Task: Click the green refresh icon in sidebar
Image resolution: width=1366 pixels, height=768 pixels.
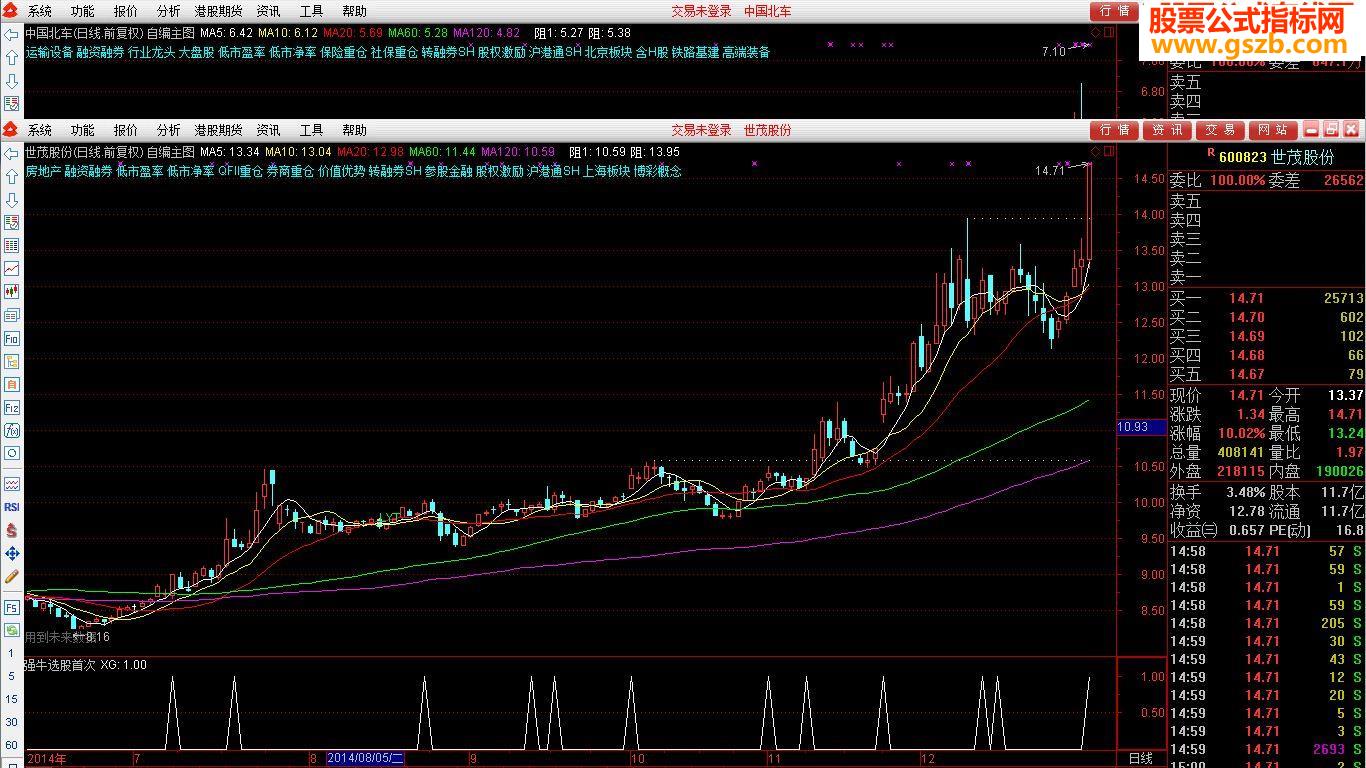Action: click(11, 630)
